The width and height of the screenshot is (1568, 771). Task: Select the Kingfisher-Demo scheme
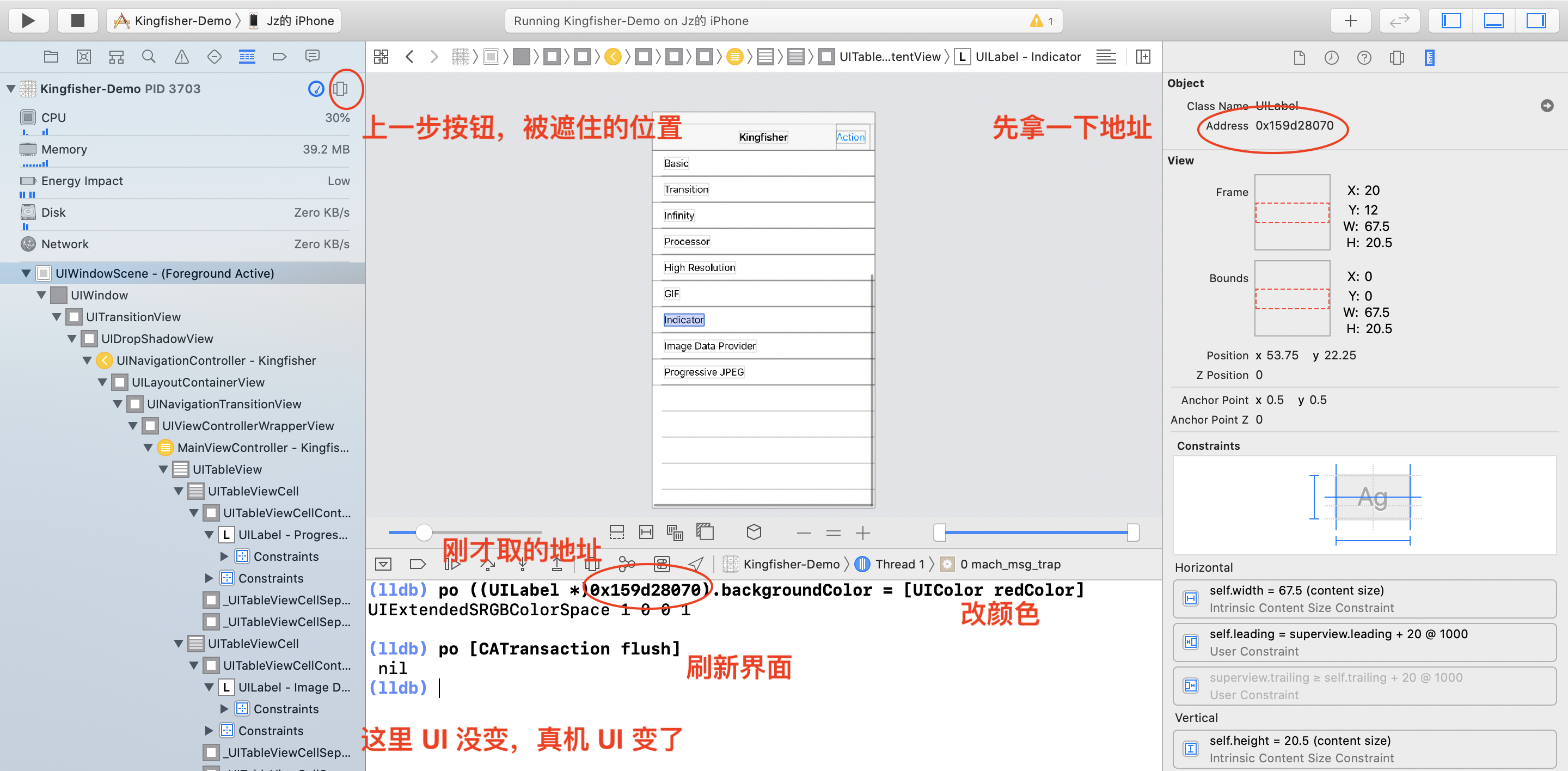click(182, 21)
